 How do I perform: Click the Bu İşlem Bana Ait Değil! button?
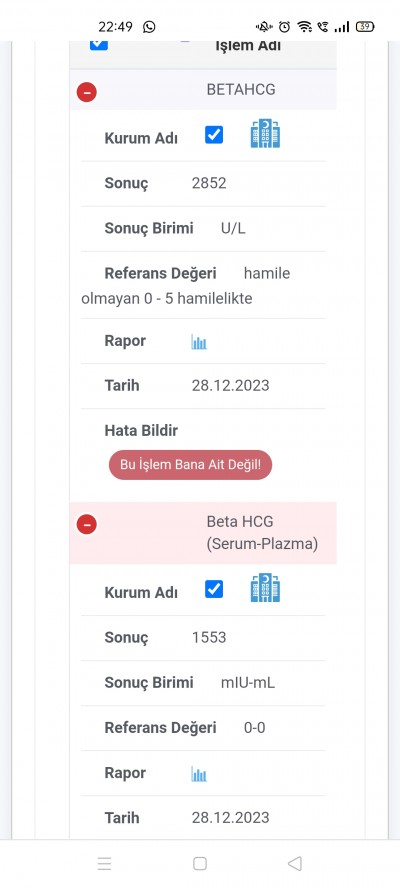(x=190, y=465)
